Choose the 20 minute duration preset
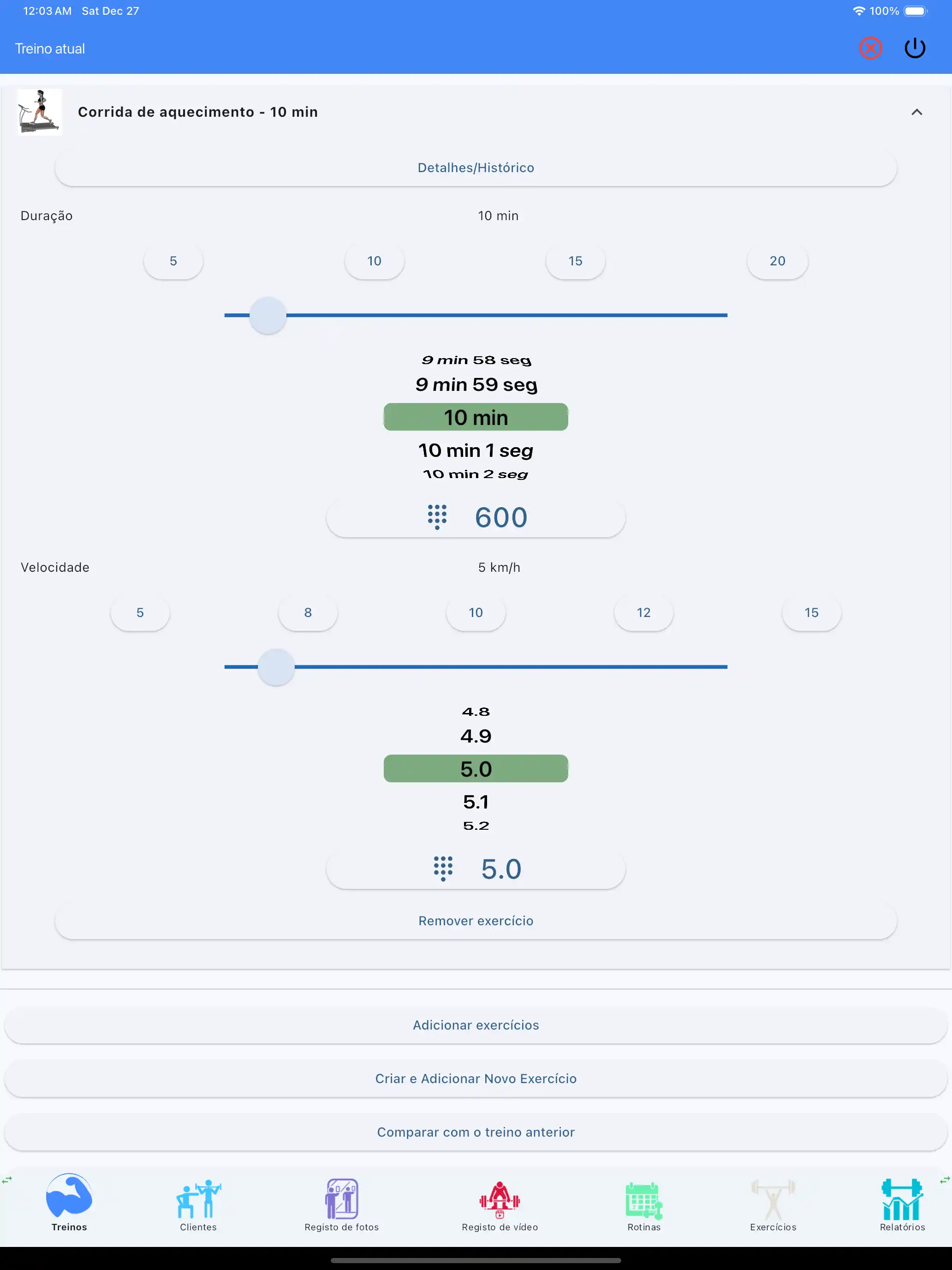The height and width of the screenshot is (1270, 952). coord(777,261)
